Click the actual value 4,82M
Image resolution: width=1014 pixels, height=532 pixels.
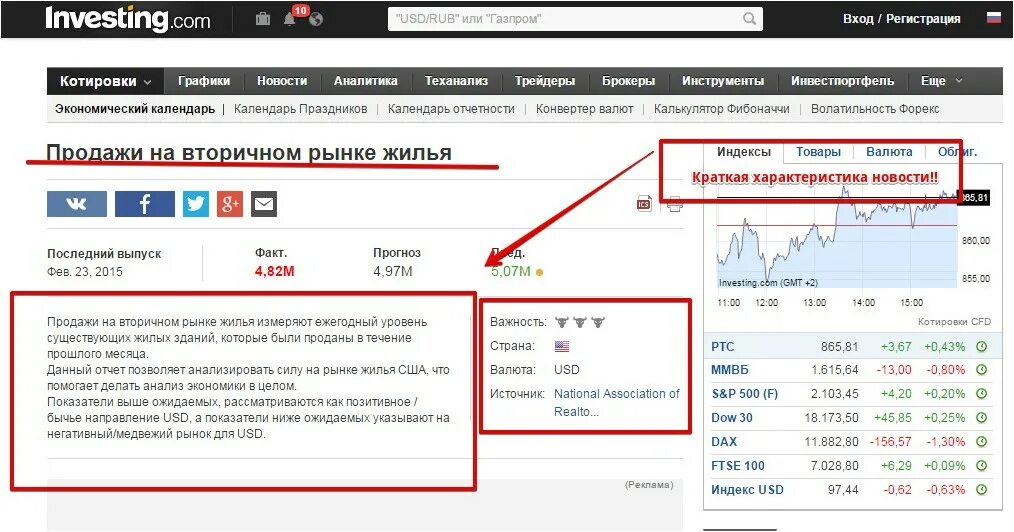click(x=274, y=271)
